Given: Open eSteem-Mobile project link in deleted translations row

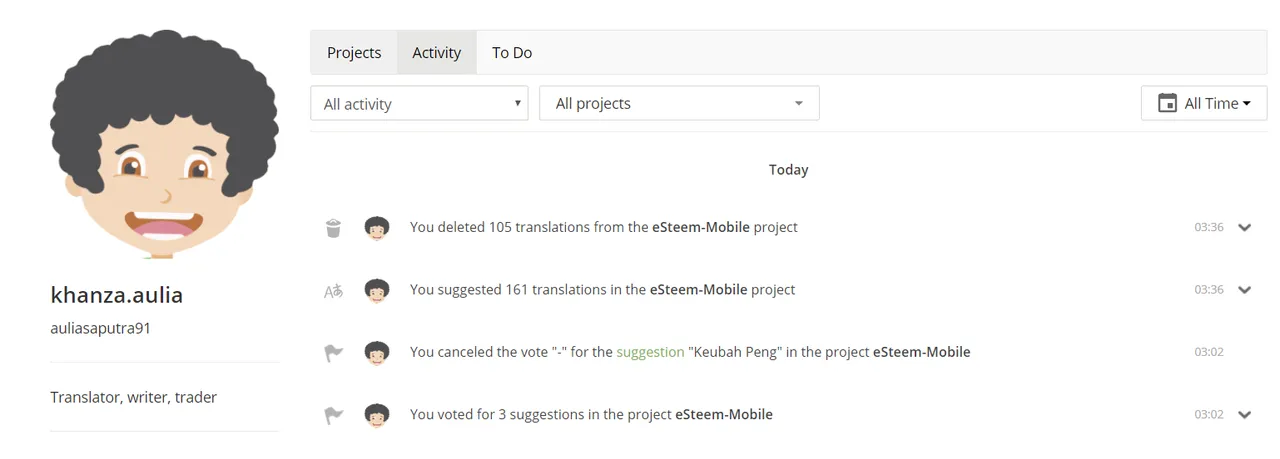Looking at the screenshot, I should point(701,227).
